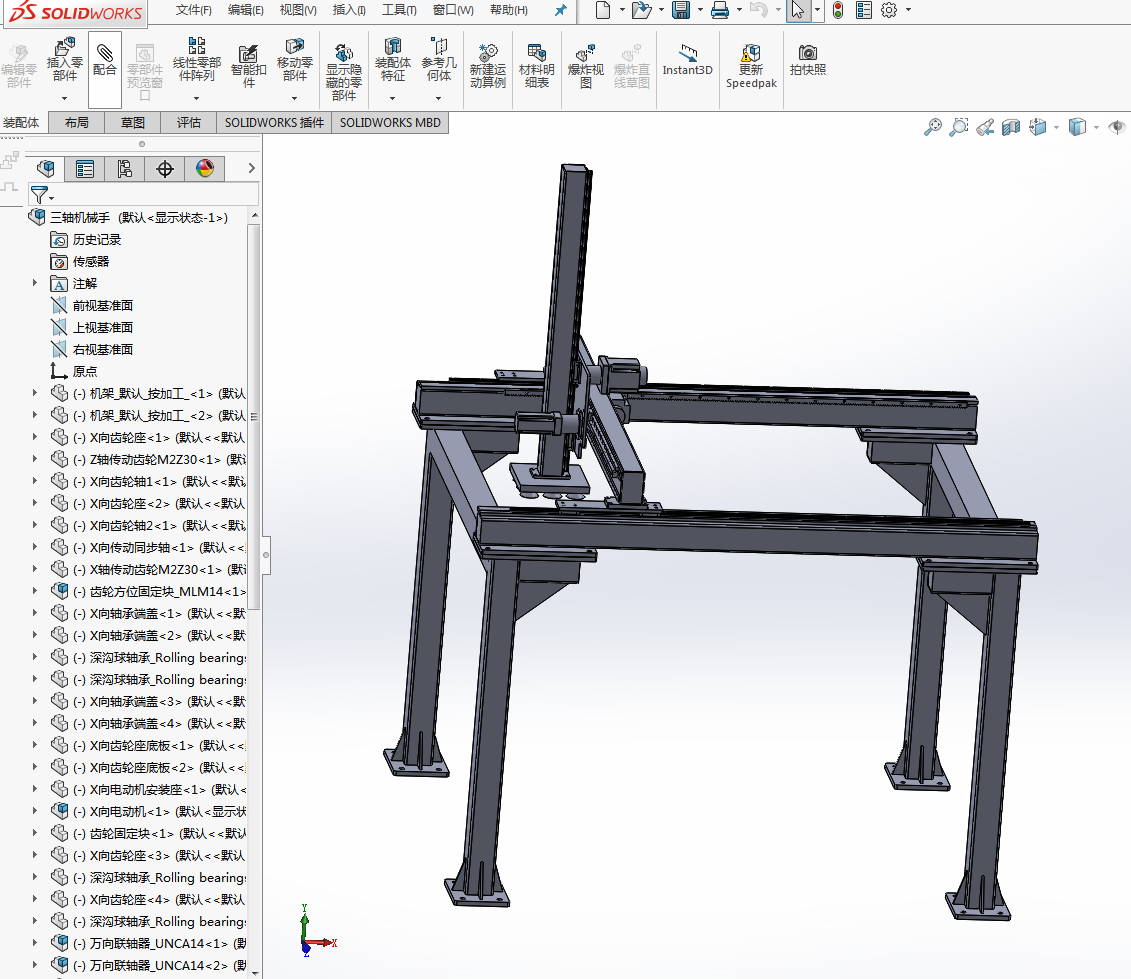This screenshot has height=979, width=1131.
Task: Open the FeatureManager design tree tab
Action: coord(45,169)
